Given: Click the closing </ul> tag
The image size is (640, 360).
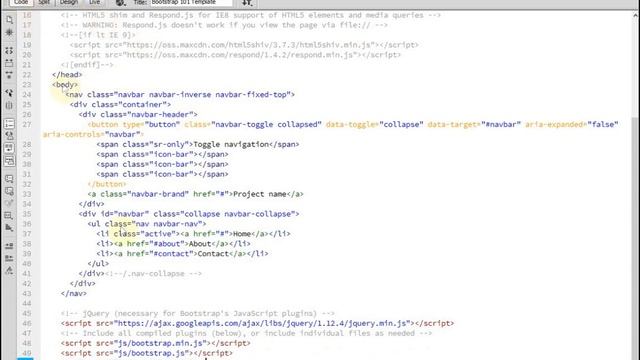Looking at the screenshot, I should tap(98, 264).
